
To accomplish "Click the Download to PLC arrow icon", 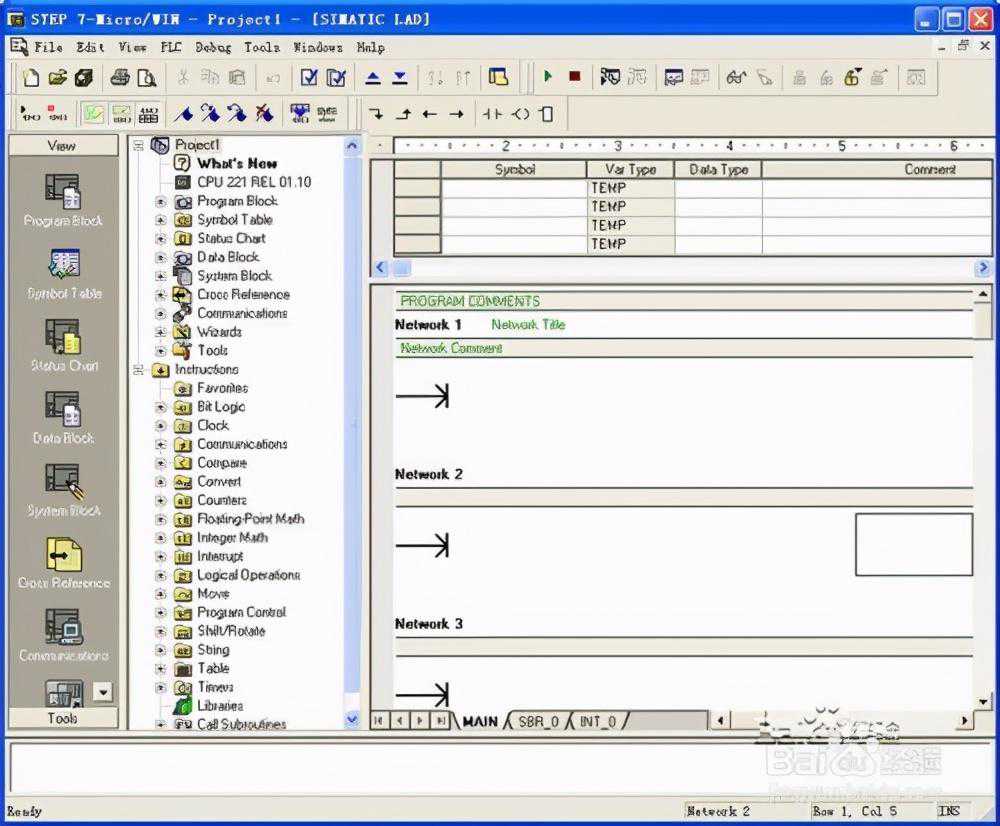I will click(x=400, y=77).
